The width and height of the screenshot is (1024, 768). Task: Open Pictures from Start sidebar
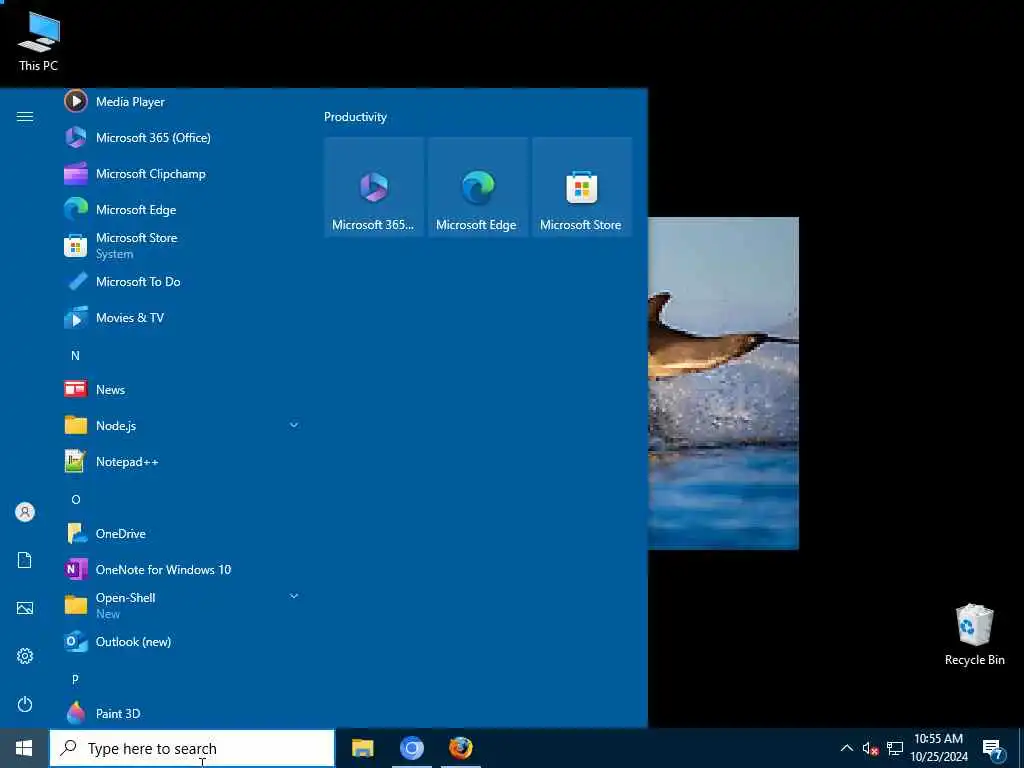click(25, 609)
